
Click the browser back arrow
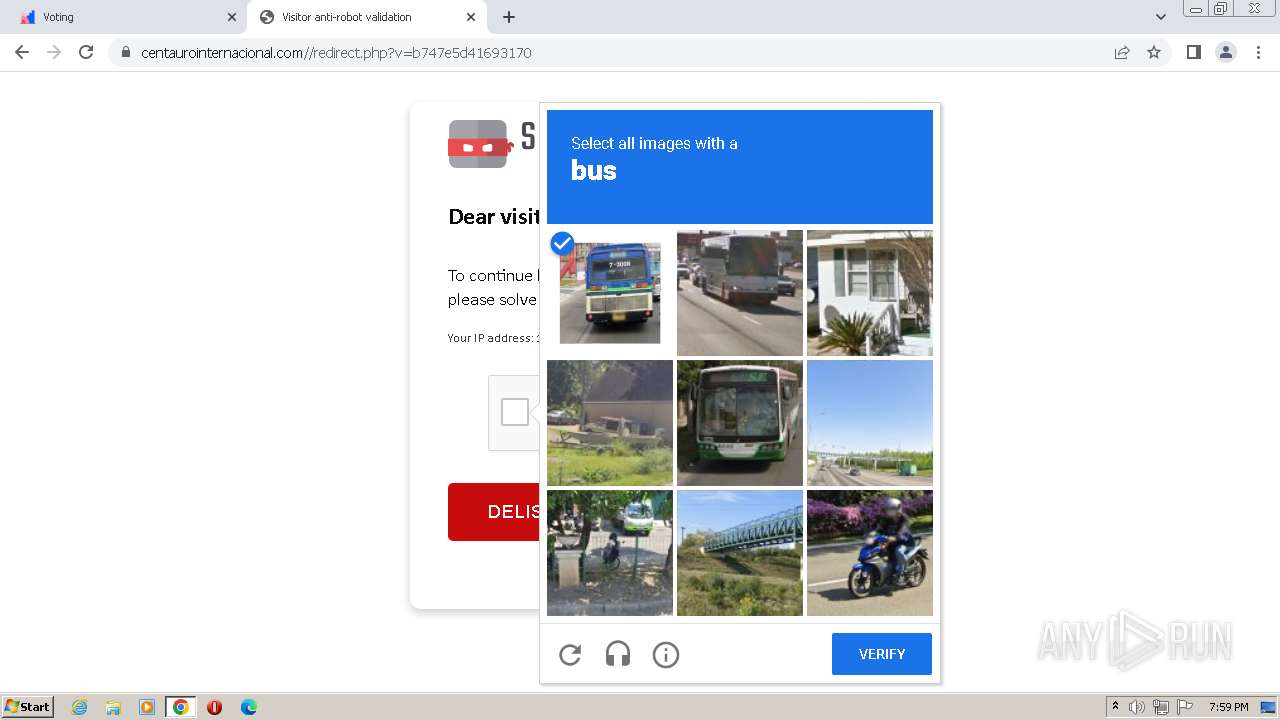tap(22, 52)
